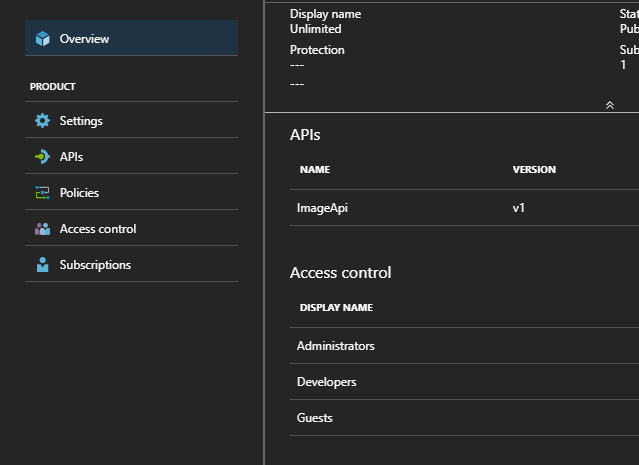Go to the APIs sidebar entry
The width and height of the screenshot is (639, 465).
[x=131, y=156]
